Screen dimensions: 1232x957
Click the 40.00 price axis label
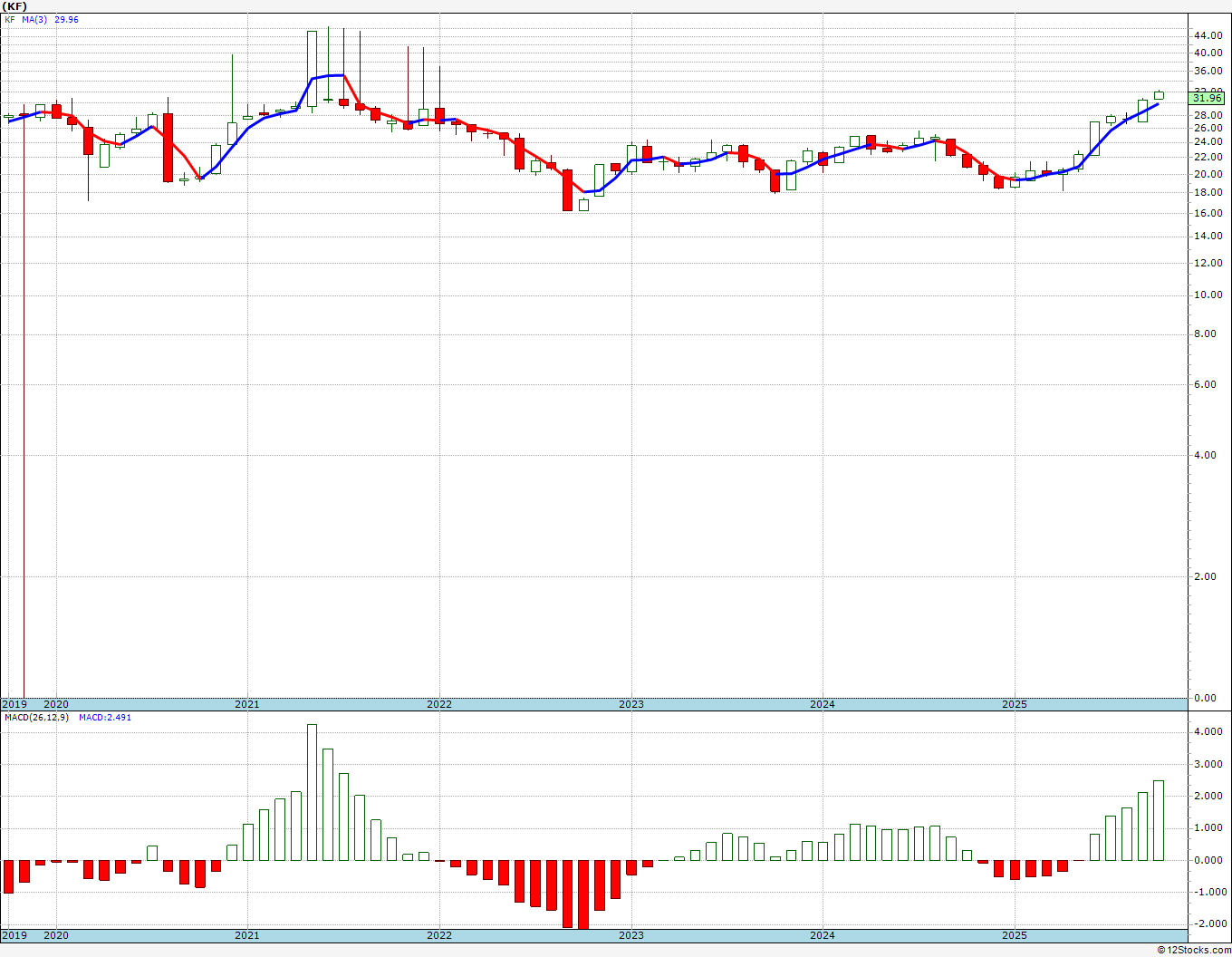click(x=1208, y=53)
